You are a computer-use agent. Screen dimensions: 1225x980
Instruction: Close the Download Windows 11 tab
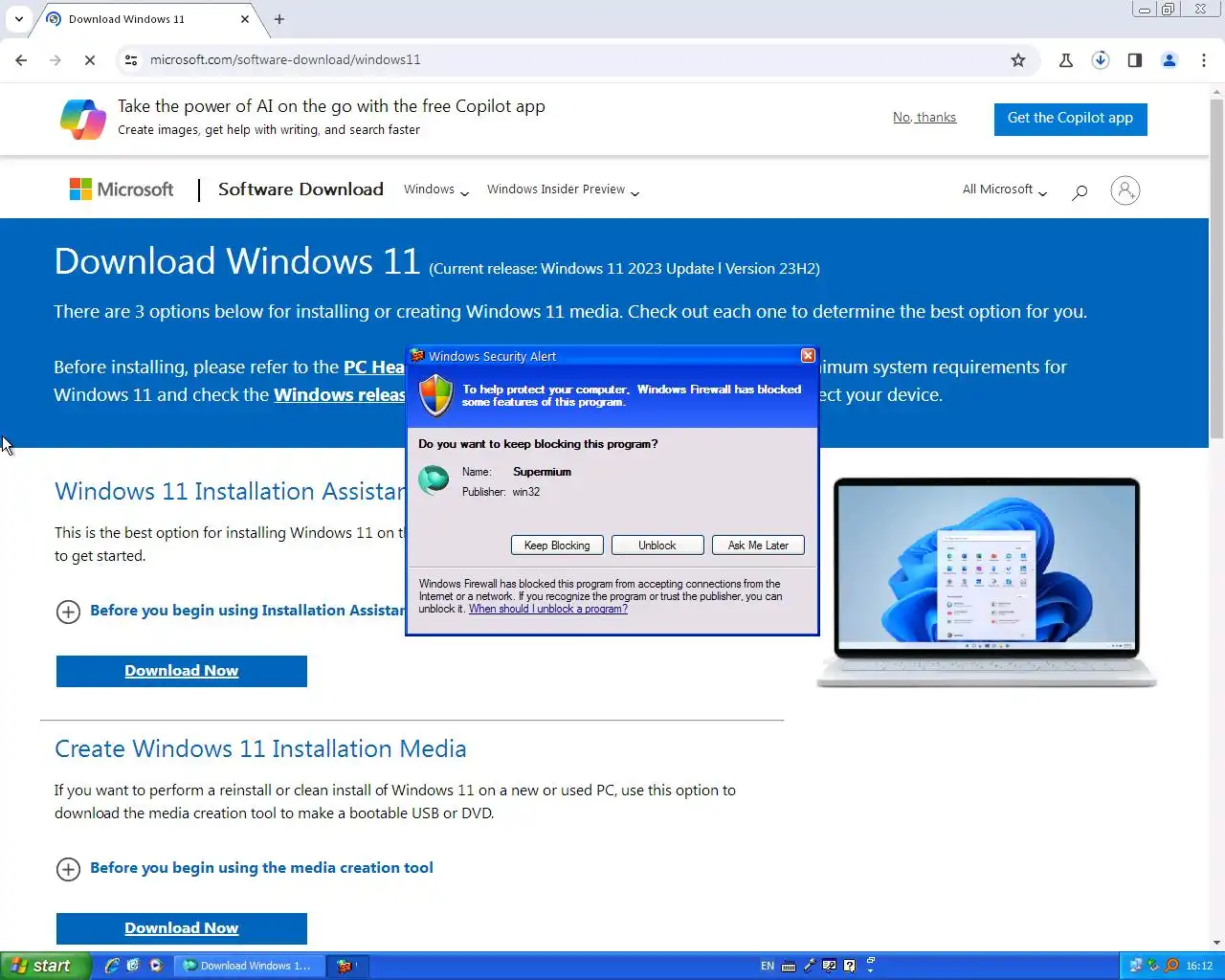coord(245,19)
